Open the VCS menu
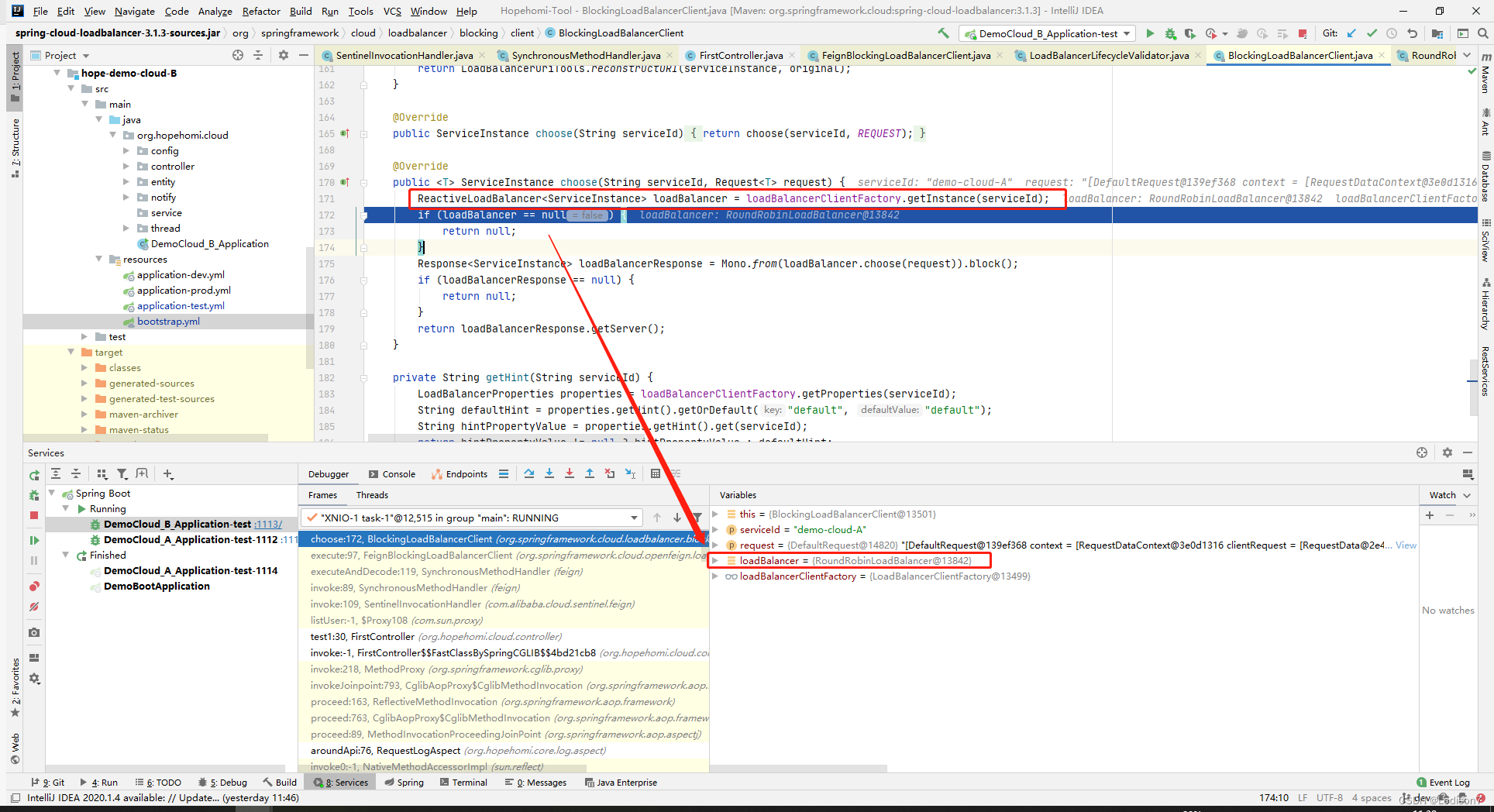Screen dimensions: 1494x812 tap(392, 11)
